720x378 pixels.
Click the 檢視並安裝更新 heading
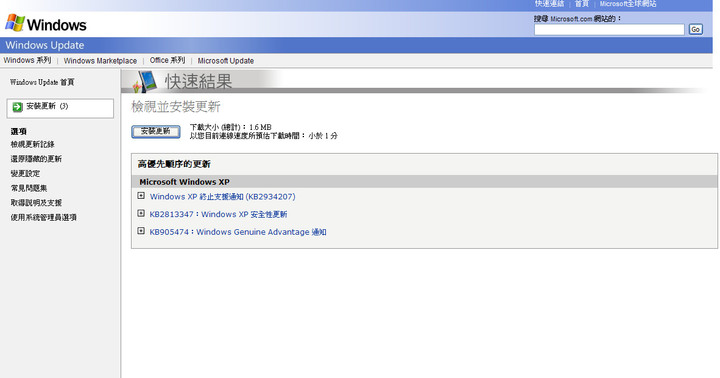176,107
